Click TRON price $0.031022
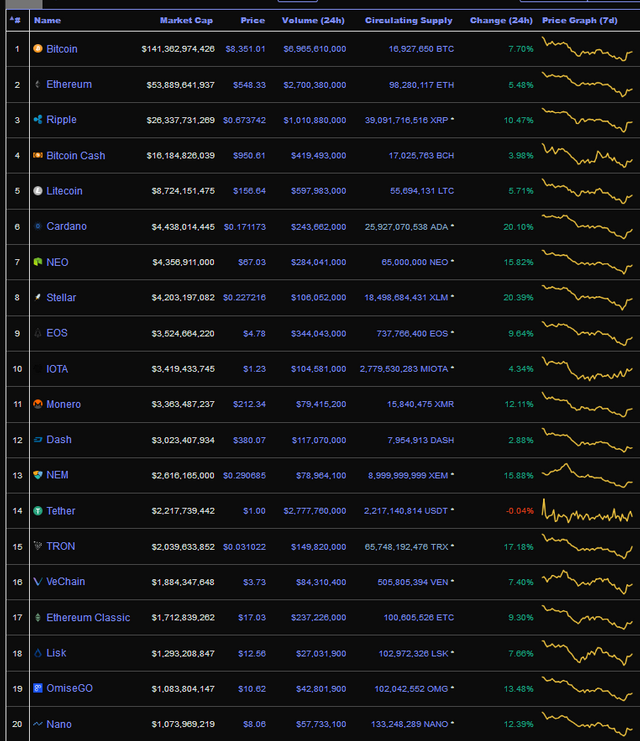Viewport: 640px width, 741px height. tap(244, 547)
